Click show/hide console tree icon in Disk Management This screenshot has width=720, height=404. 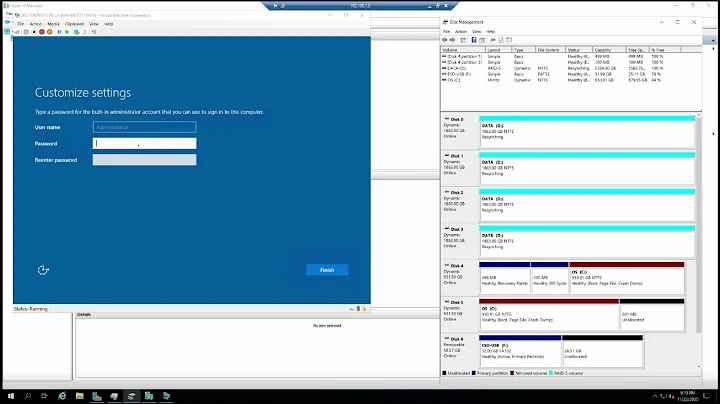click(x=463, y=40)
